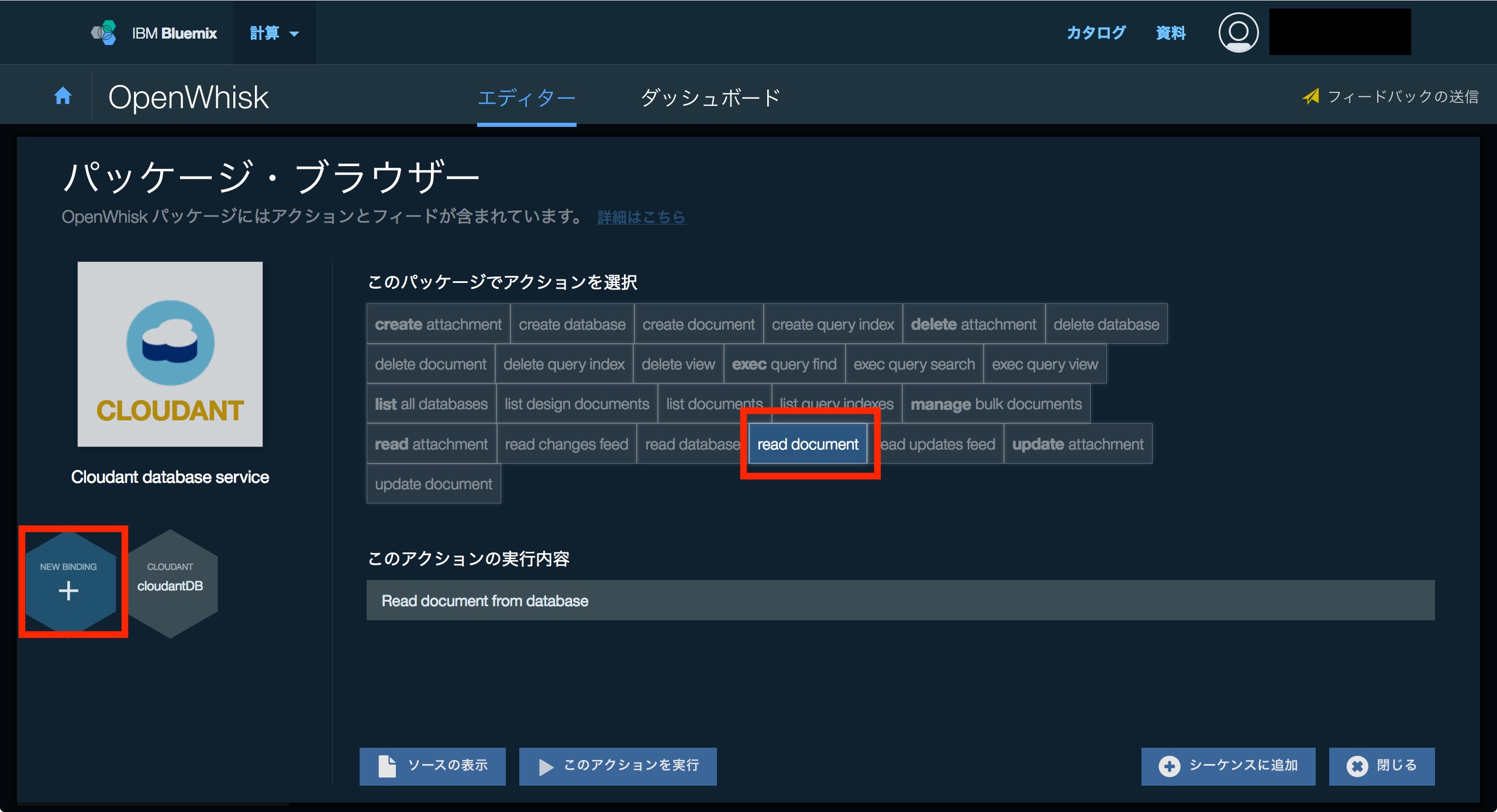This screenshot has width=1497, height=812.
Task: Select the delete database action
Action: (x=1106, y=324)
